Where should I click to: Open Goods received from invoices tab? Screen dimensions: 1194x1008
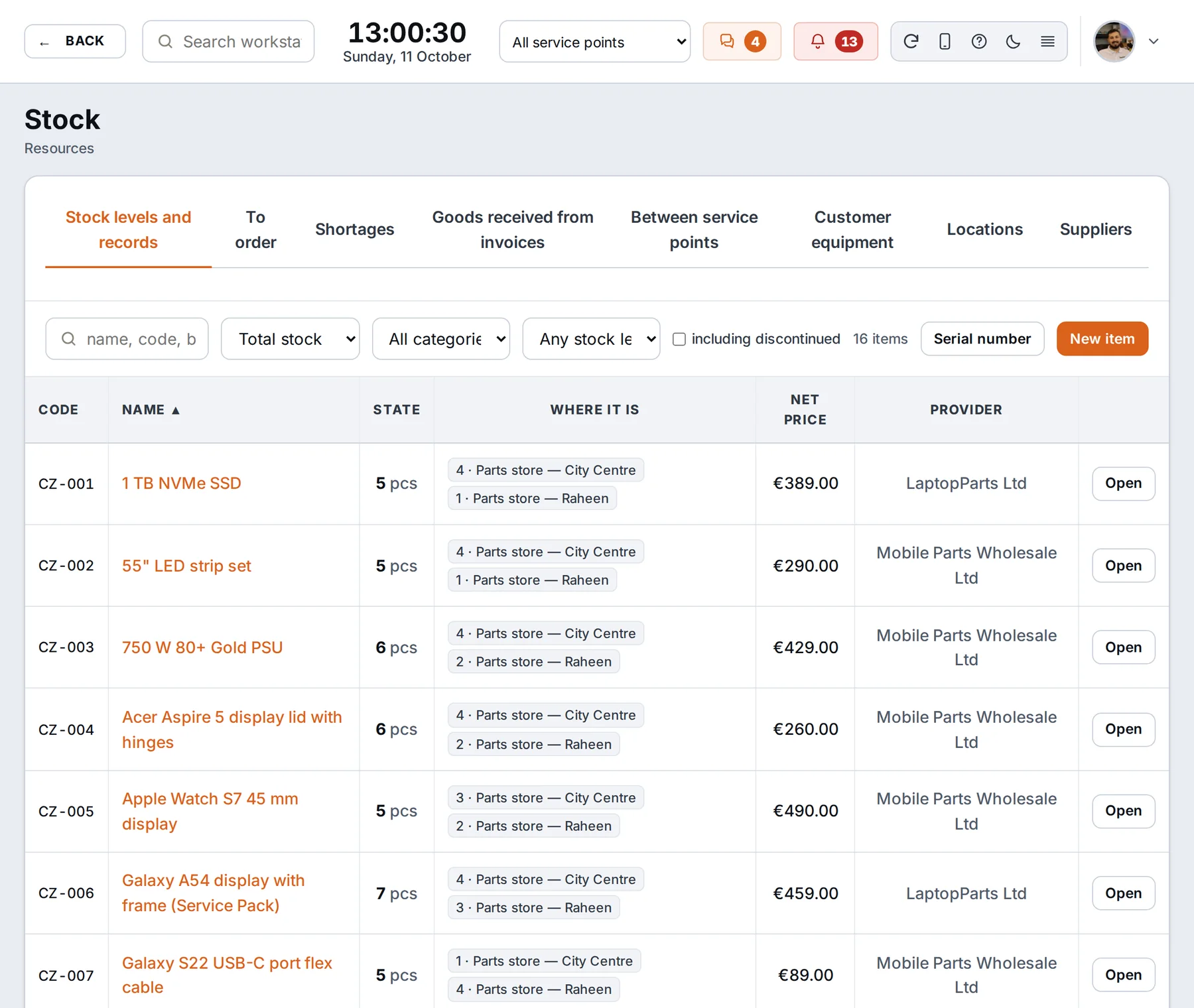(512, 229)
